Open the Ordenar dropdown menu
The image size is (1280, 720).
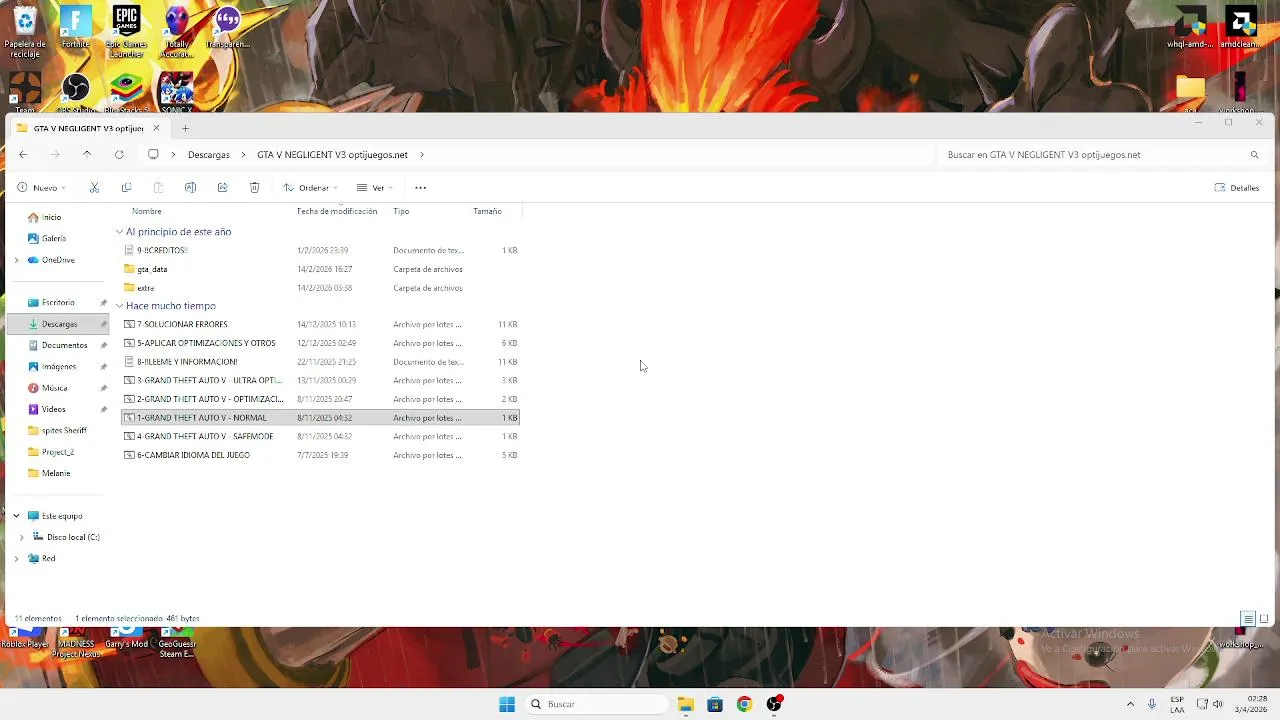310,188
